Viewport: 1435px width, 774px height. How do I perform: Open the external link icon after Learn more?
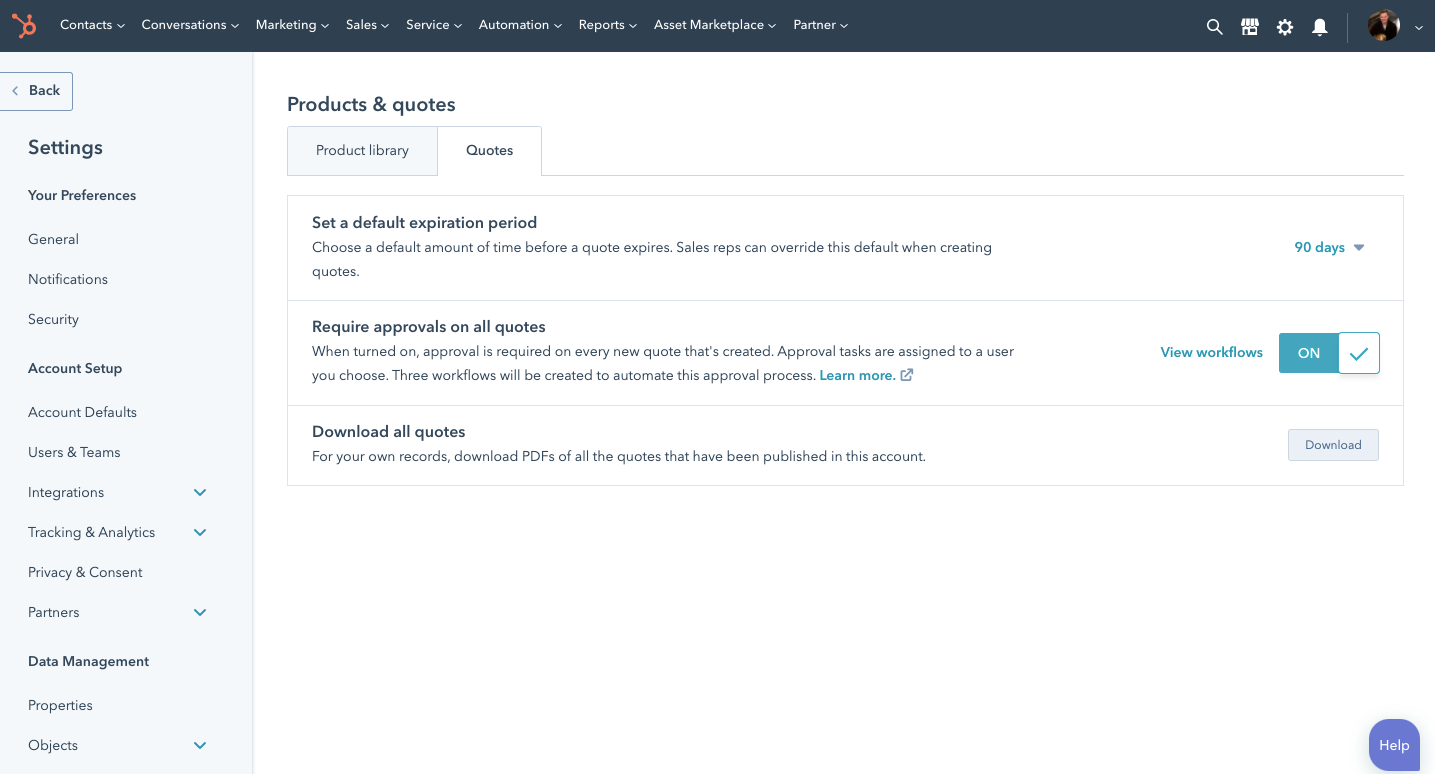(907, 375)
